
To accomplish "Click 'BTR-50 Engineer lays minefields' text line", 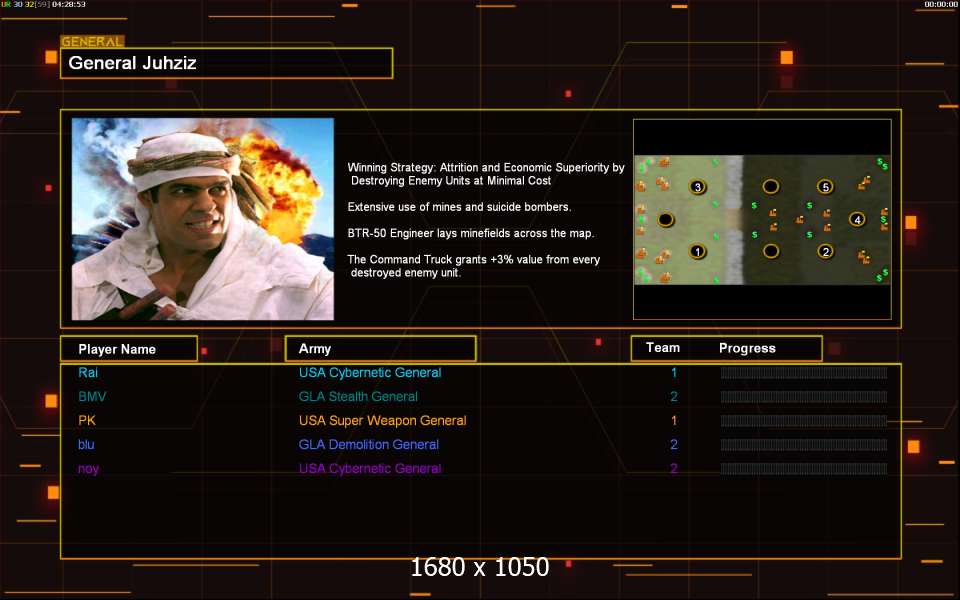I will click(x=471, y=233).
